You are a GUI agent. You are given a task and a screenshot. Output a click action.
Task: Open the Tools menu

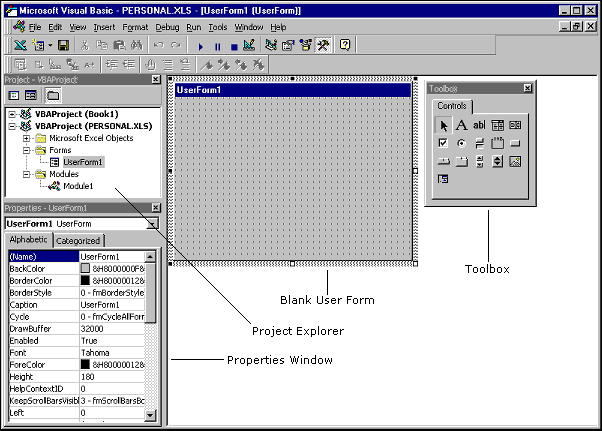(x=218, y=27)
